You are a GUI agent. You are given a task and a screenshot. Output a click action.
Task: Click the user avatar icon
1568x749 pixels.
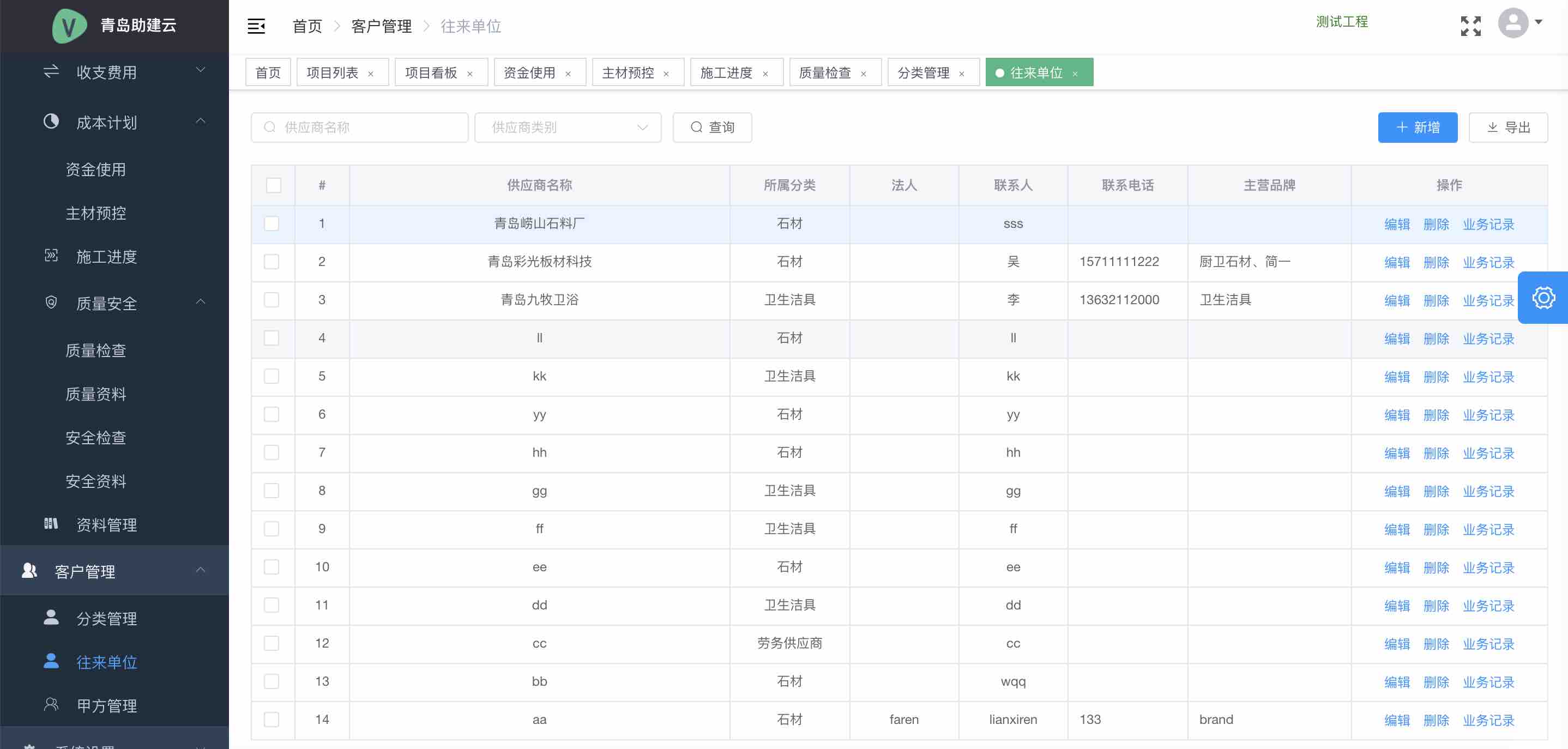click(1513, 23)
